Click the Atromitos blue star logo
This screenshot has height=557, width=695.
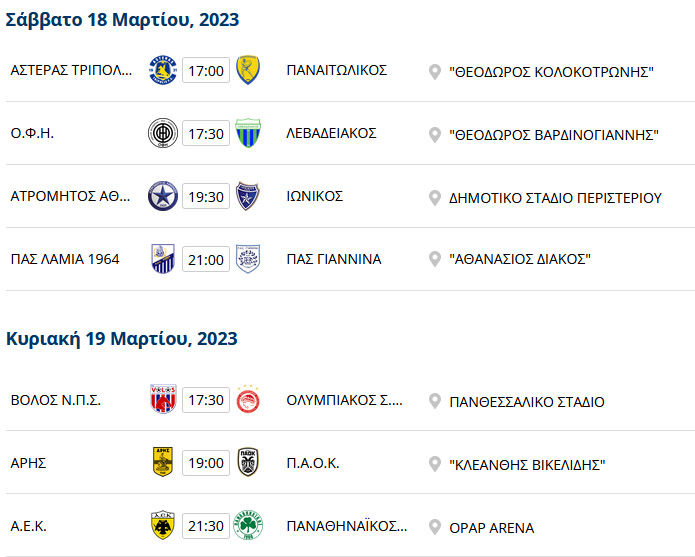[163, 196]
